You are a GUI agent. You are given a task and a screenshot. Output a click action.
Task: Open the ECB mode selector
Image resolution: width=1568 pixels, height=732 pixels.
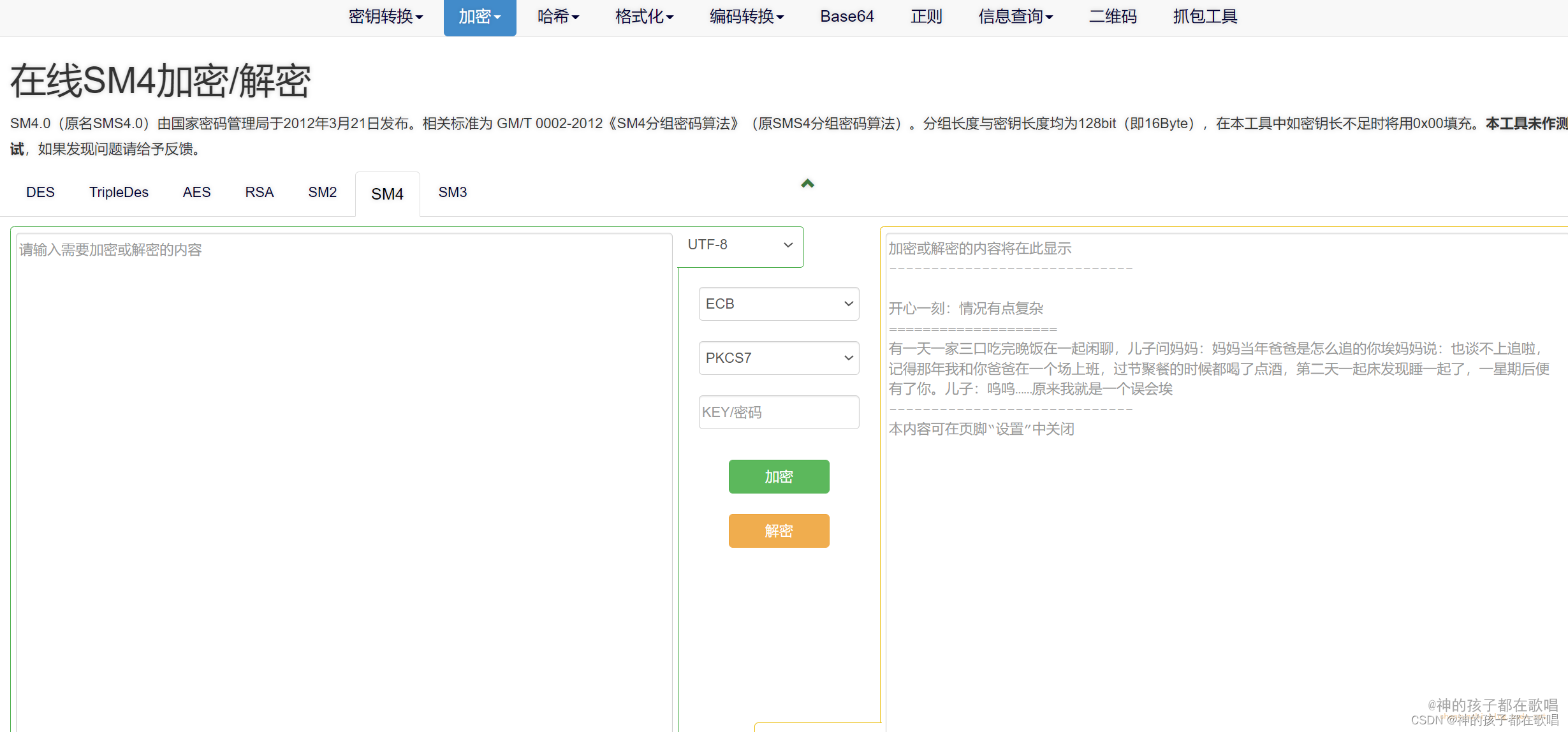coord(778,304)
